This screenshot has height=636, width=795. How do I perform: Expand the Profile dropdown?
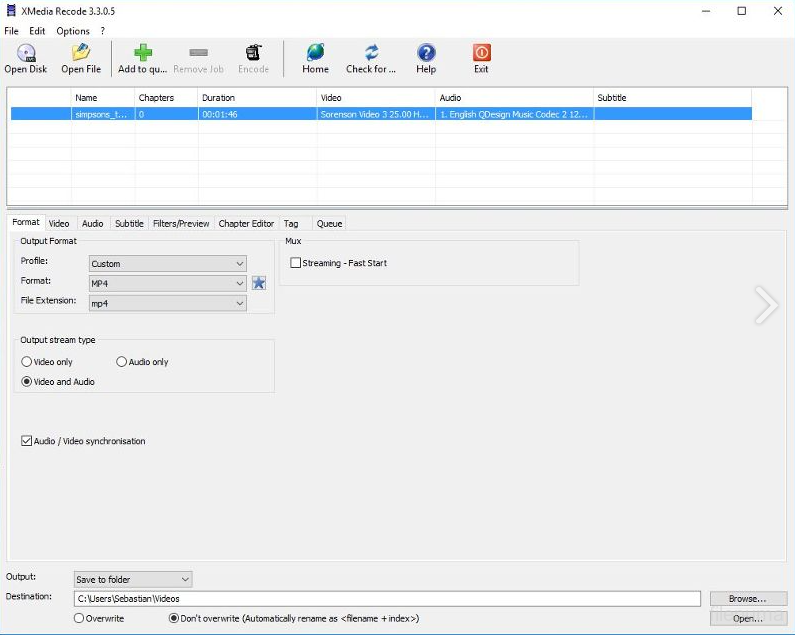click(167, 264)
